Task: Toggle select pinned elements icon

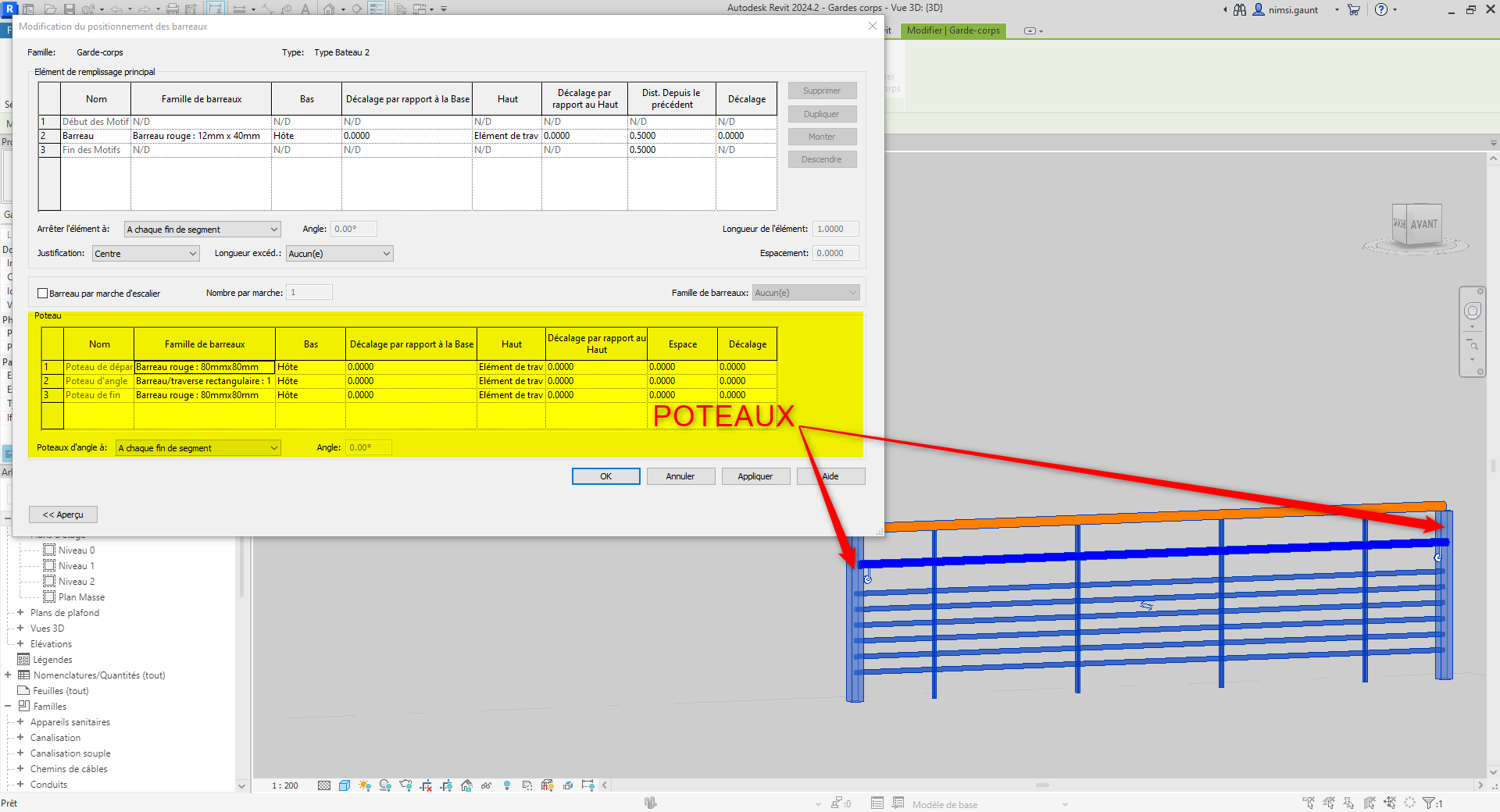Action: 1349,803
